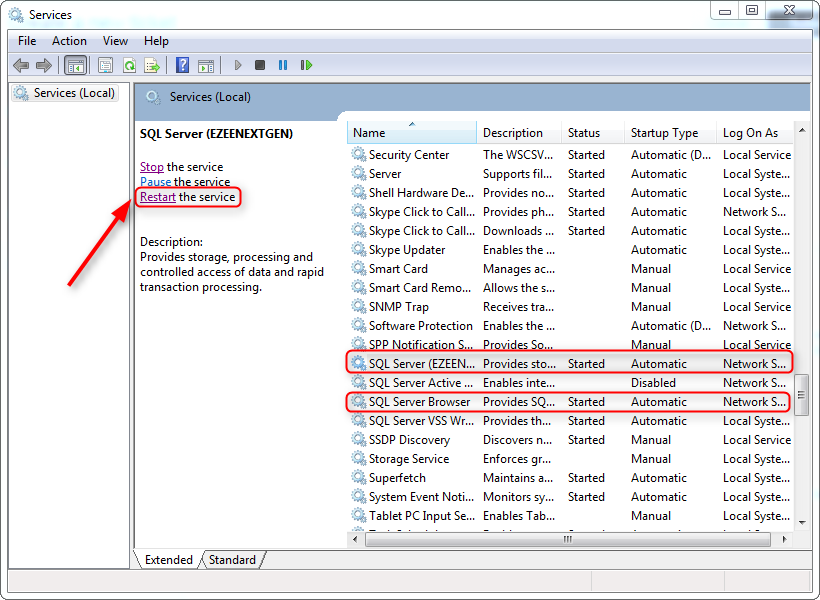Open the File menu

coord(27,41)
